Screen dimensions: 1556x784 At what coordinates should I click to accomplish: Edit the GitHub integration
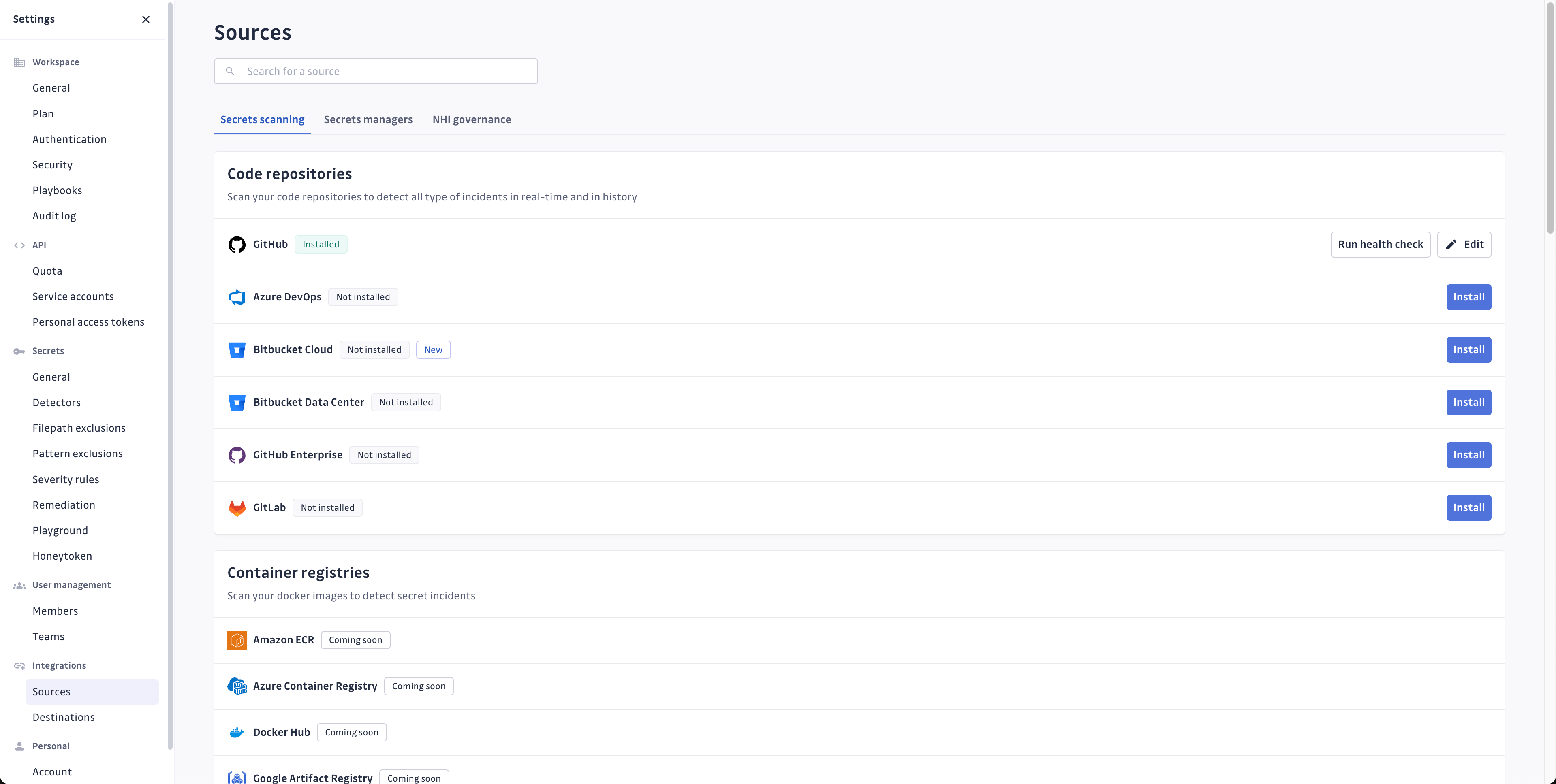pos(1464,245)
